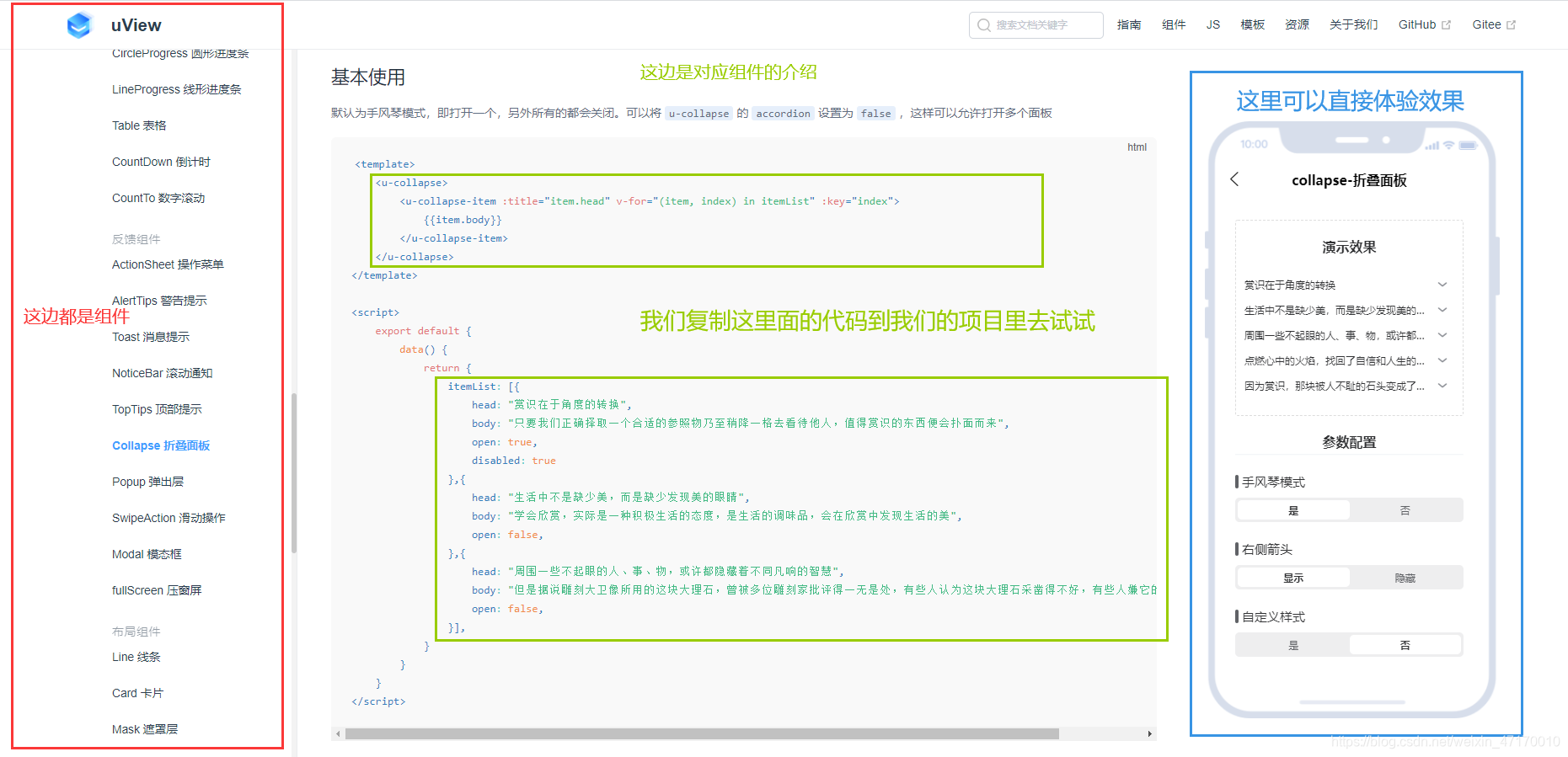Select Collapse 折叠面板 sidebar item

tap(161, 445)
